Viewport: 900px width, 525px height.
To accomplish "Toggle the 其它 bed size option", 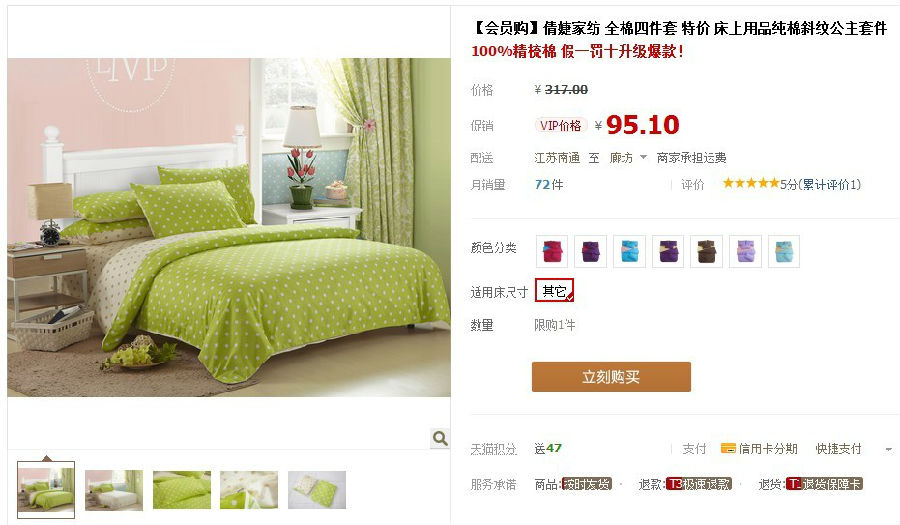I will click(x=554, y=290).
